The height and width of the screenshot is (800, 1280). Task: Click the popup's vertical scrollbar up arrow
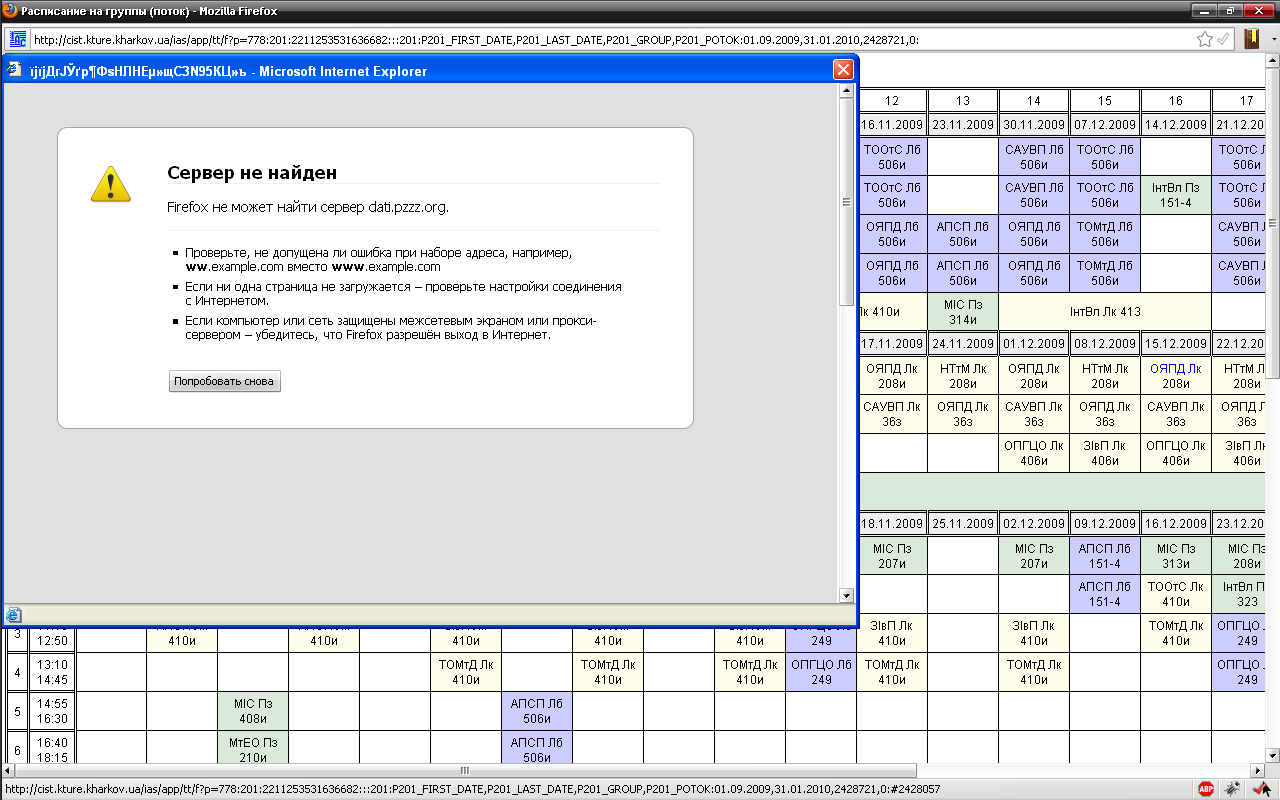846,91
